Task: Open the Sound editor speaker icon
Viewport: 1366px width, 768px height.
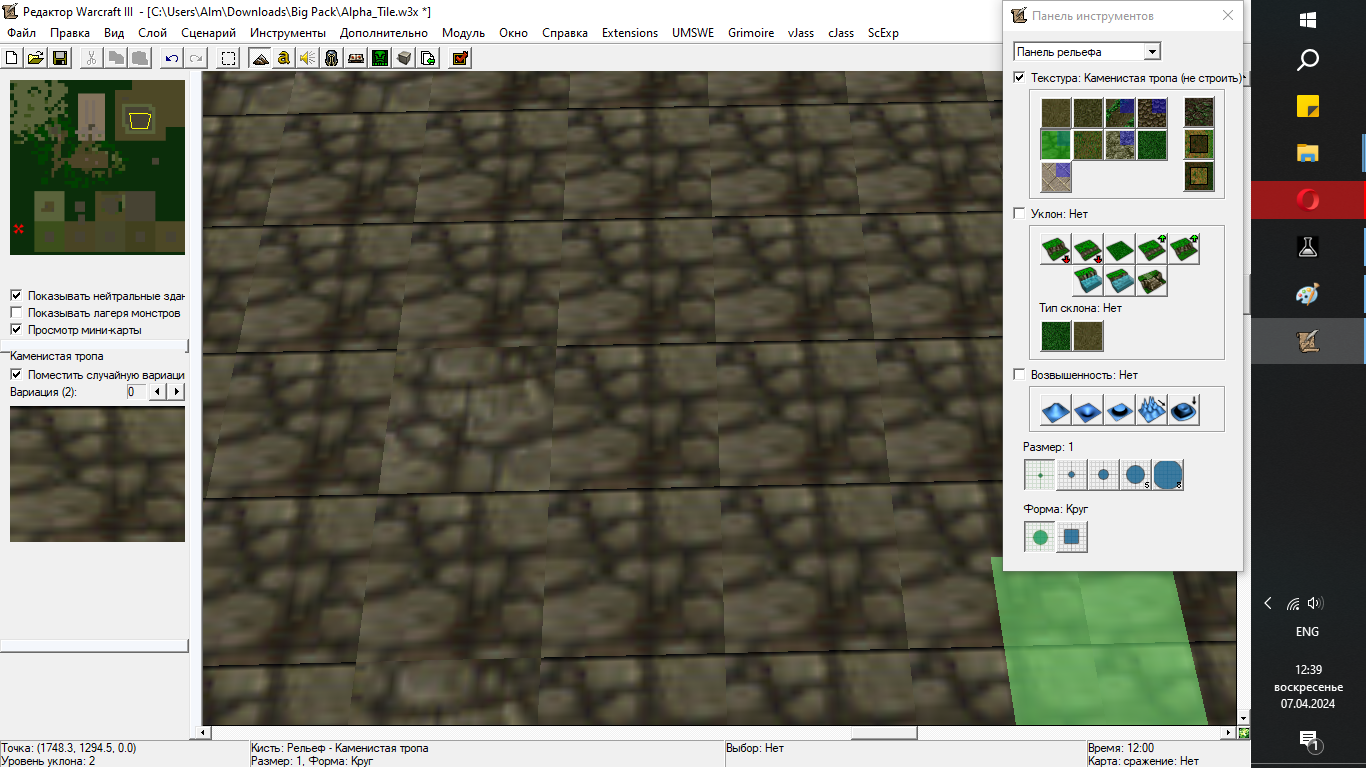Action: (x=308, y=58)
